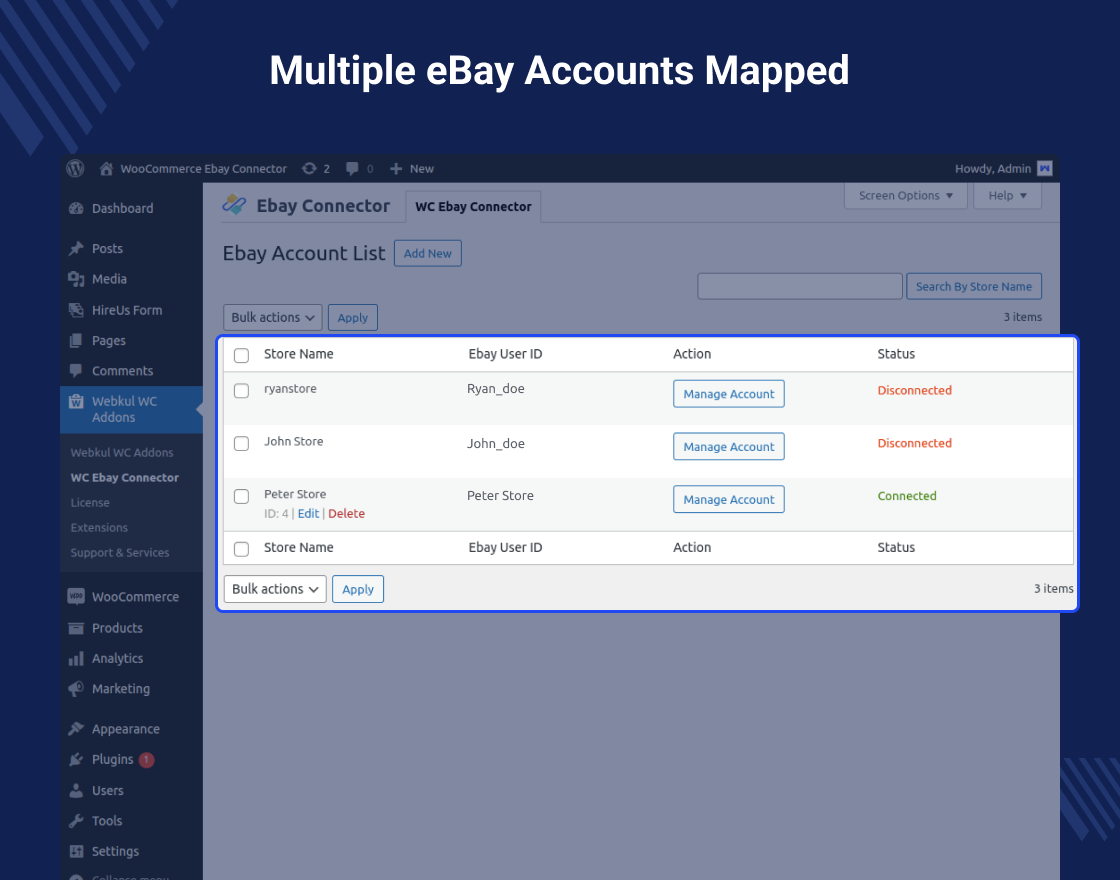Image resolution: width=1120 pixels, height=880 pixels.
Task: Click the WordPress logo in the admin bar
Action: (x=75, y=168)
